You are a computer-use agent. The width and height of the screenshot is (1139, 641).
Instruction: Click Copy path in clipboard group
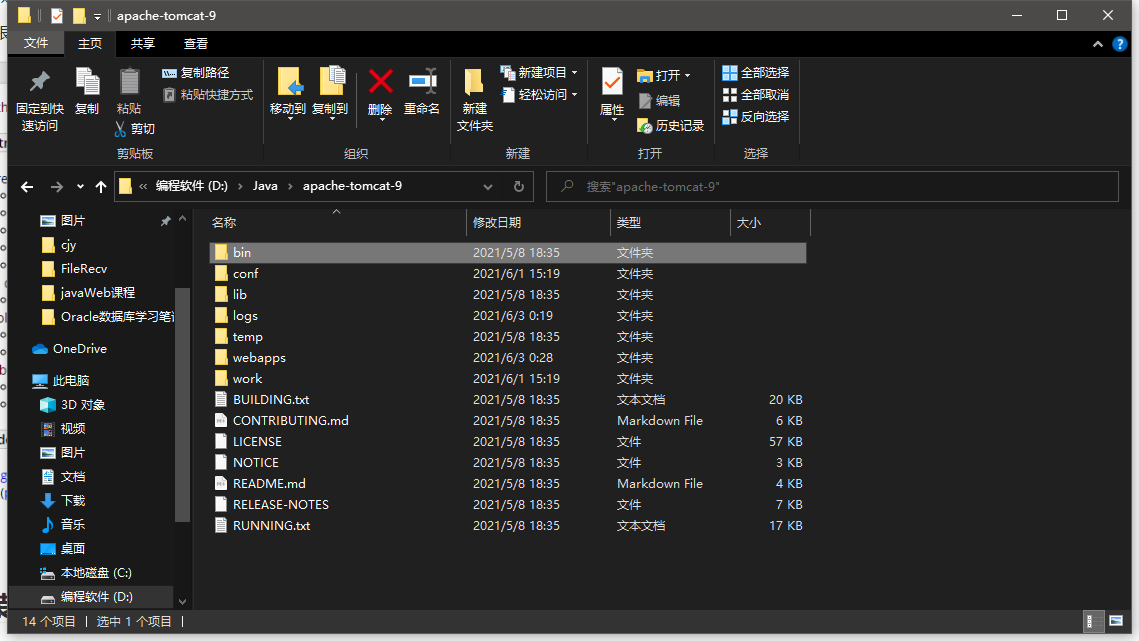click(x=195, y=73)
